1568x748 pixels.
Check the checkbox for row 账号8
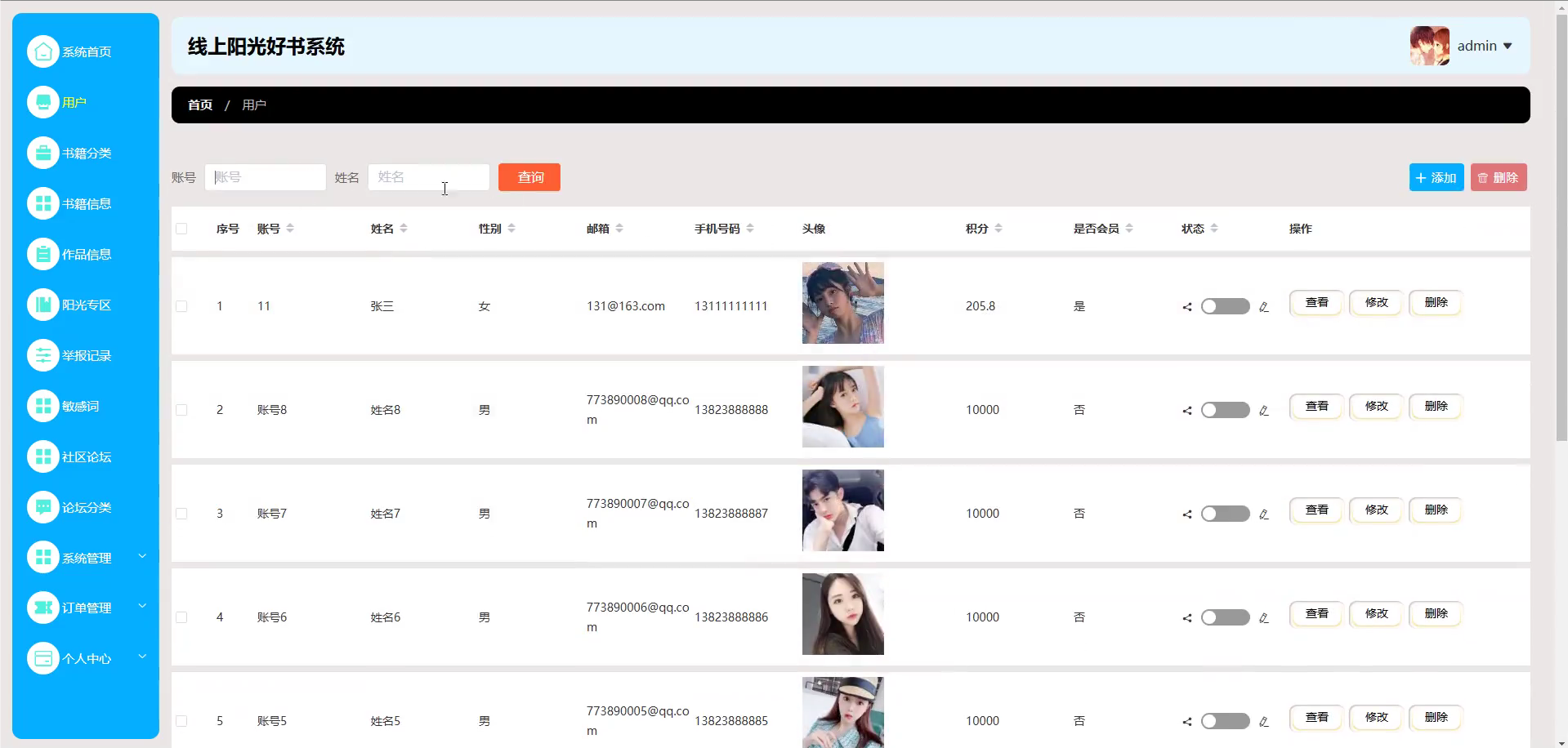[x=181, y=410]
